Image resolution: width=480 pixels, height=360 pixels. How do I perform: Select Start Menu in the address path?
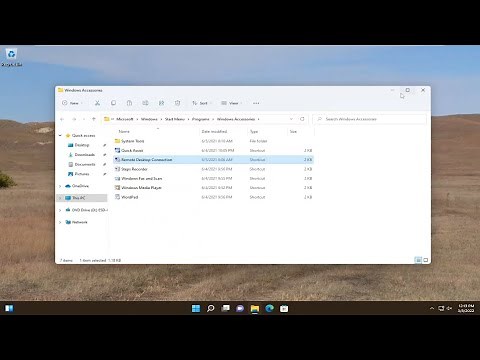175,119
